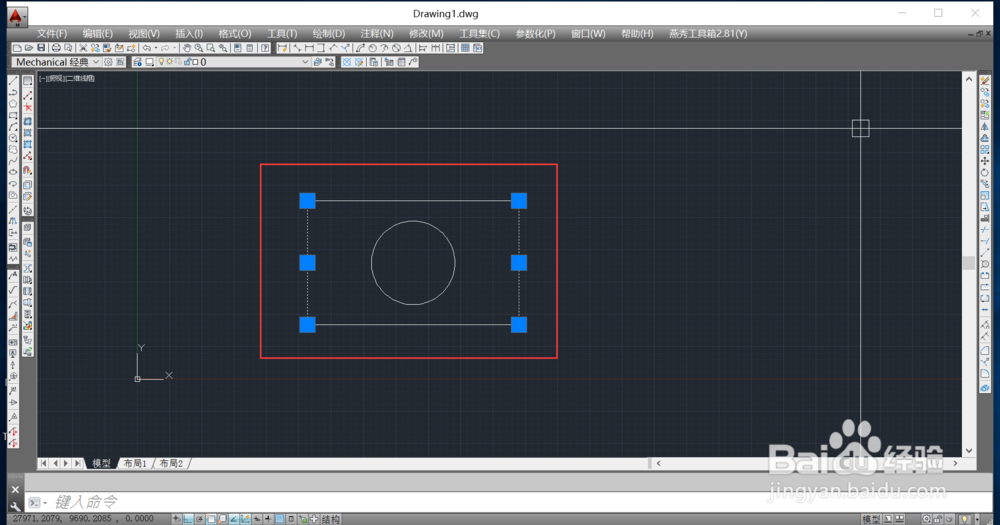1000x525 pixels.
Task: Switch to the 布局1 layout tab
Action: [x=135, y=463]
